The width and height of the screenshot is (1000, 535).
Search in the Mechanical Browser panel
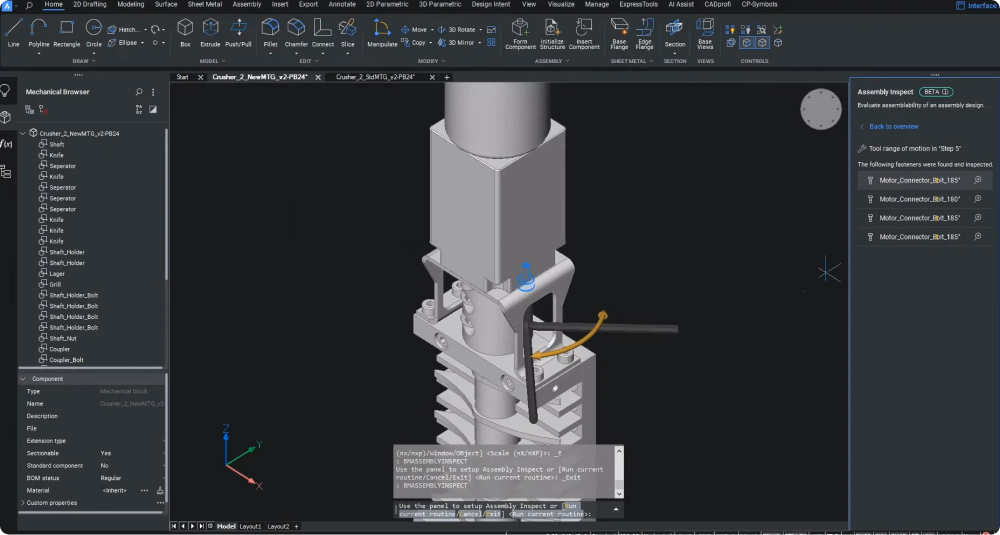pyautogui.click(x=139, y=92)
